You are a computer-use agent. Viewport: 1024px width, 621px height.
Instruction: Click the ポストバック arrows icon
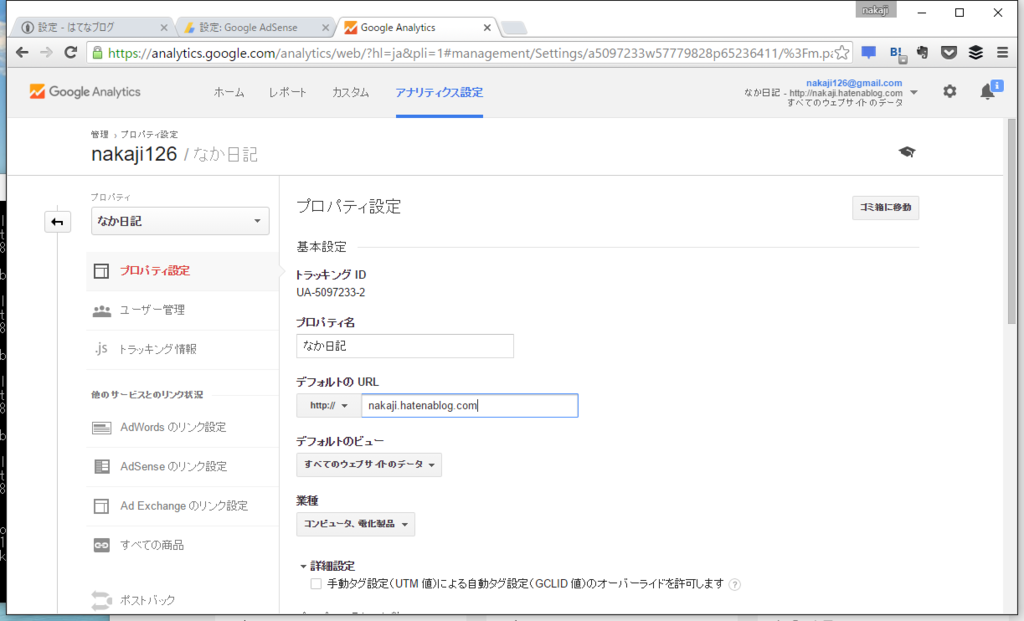pyautogui.click(x=101, y=600)
